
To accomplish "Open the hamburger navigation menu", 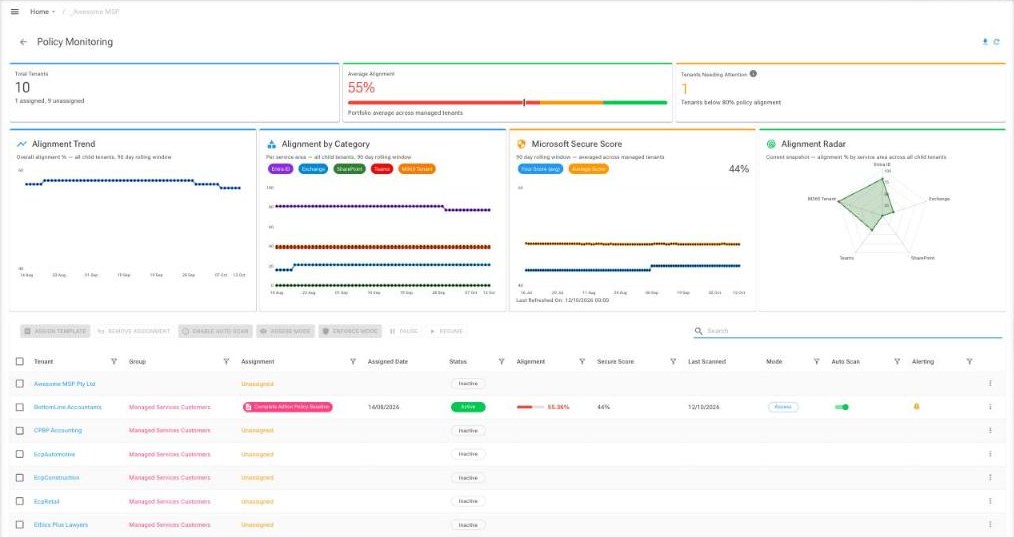I will (x=15, y=12).
